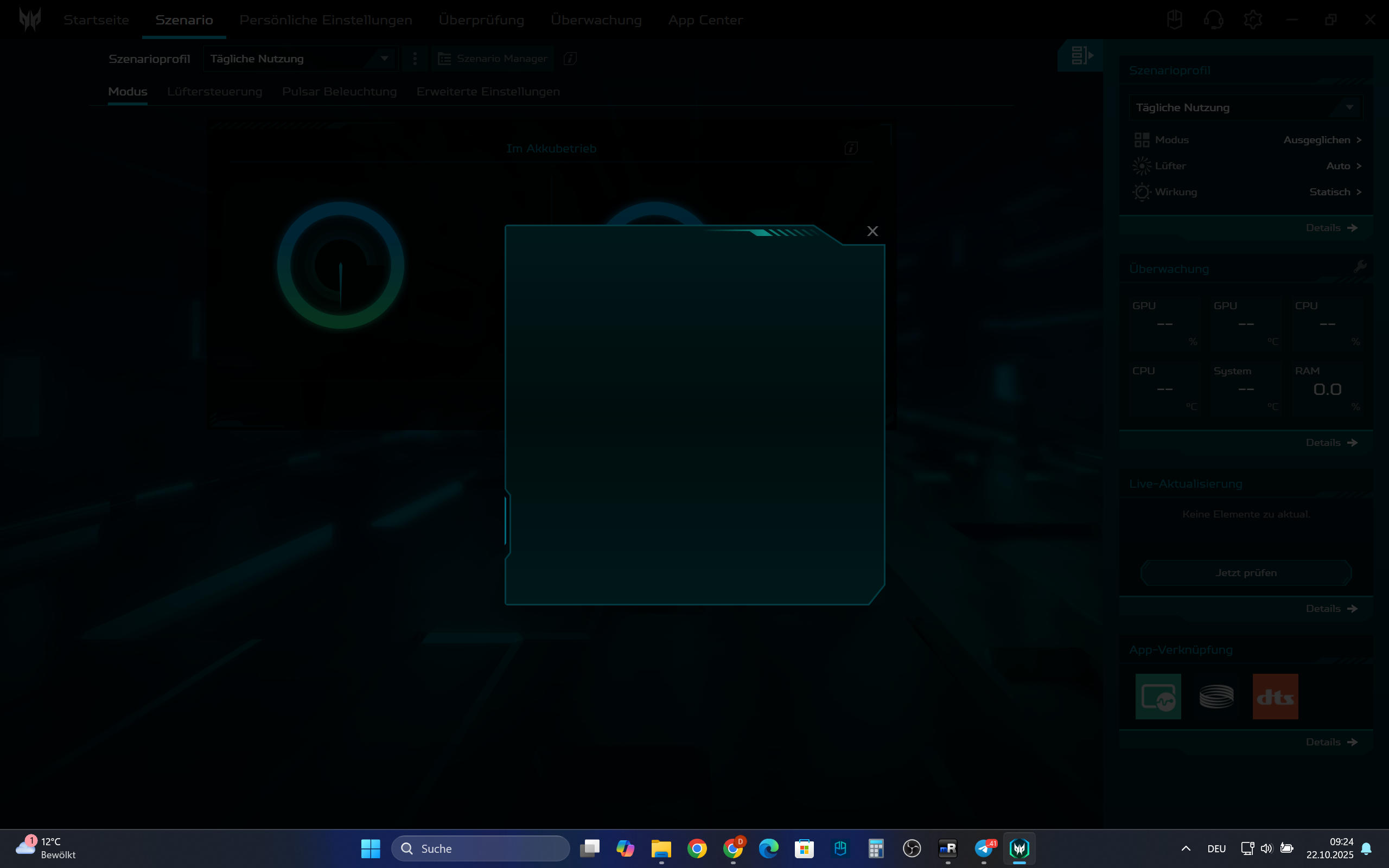Close the empty popup dialog
Image resolution: width=1389 pixels, height=868 pixels.
(872, 231)
